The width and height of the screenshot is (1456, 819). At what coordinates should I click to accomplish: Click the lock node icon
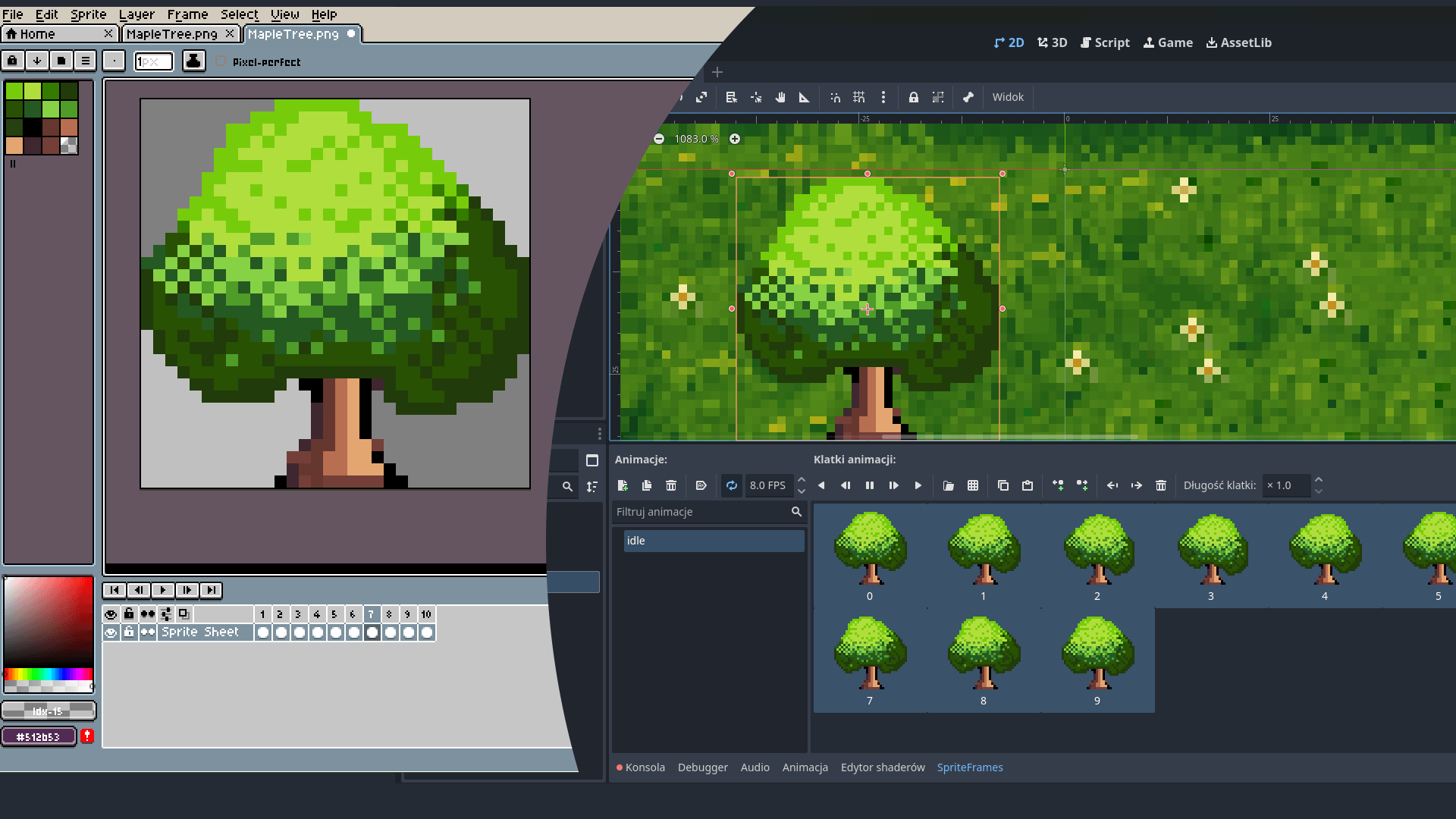(x=914, y=97)
